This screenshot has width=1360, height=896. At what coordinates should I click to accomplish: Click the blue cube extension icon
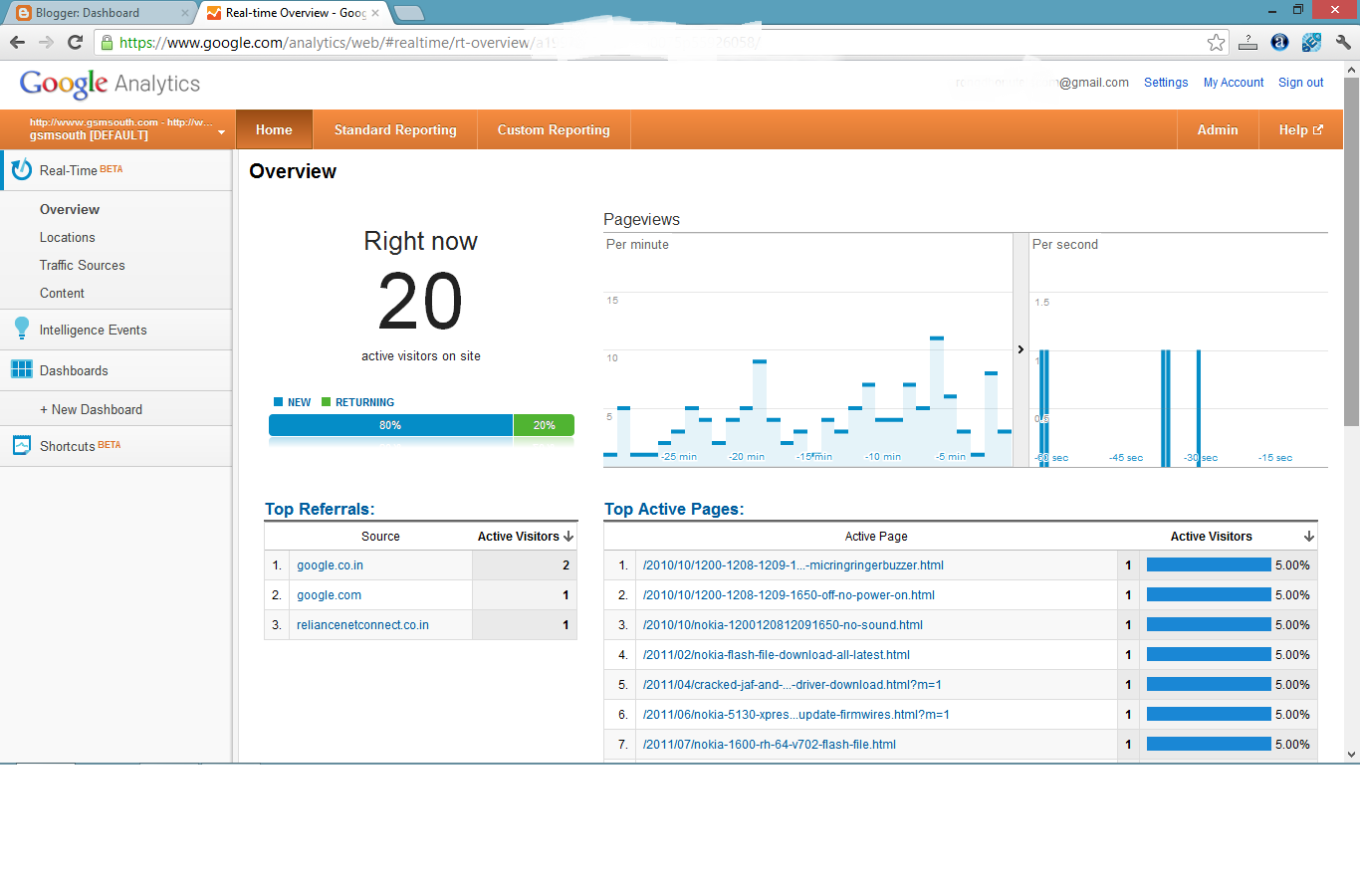tap(1311, 42)
